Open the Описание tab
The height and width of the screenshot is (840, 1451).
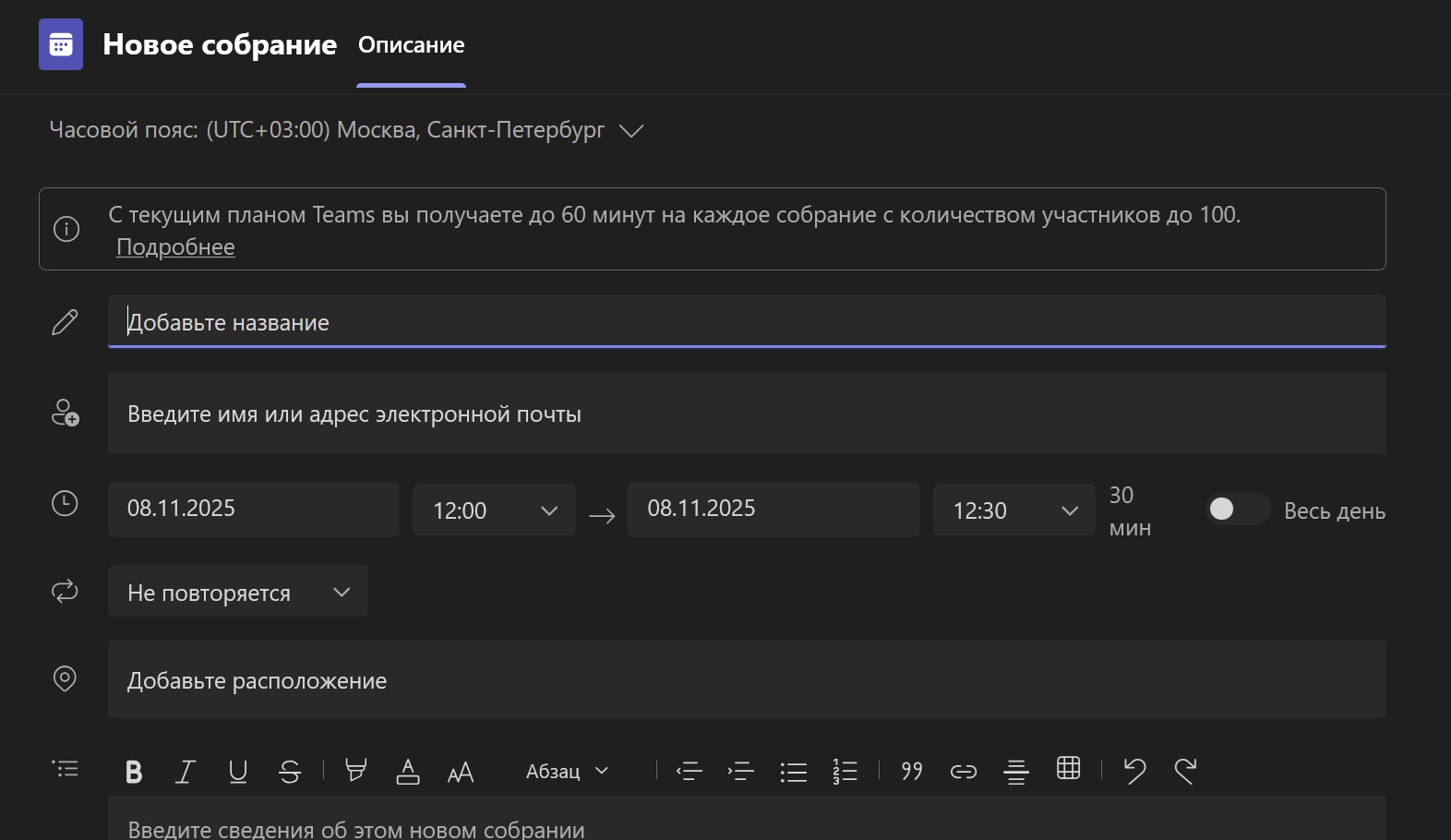[x=412, y=45]
